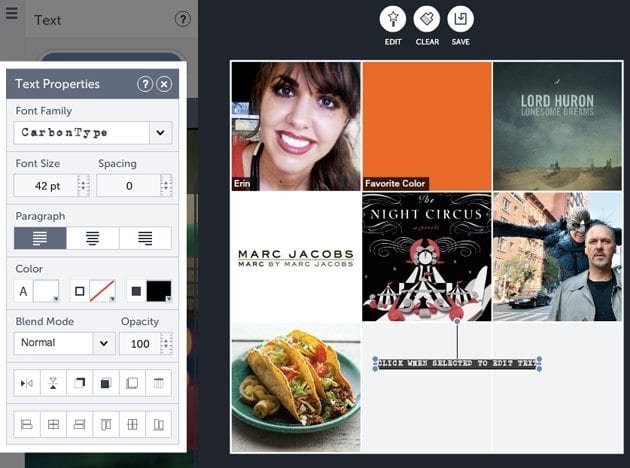Click the 'Text' panel heading
630x468 pixels.
(48, 20)
